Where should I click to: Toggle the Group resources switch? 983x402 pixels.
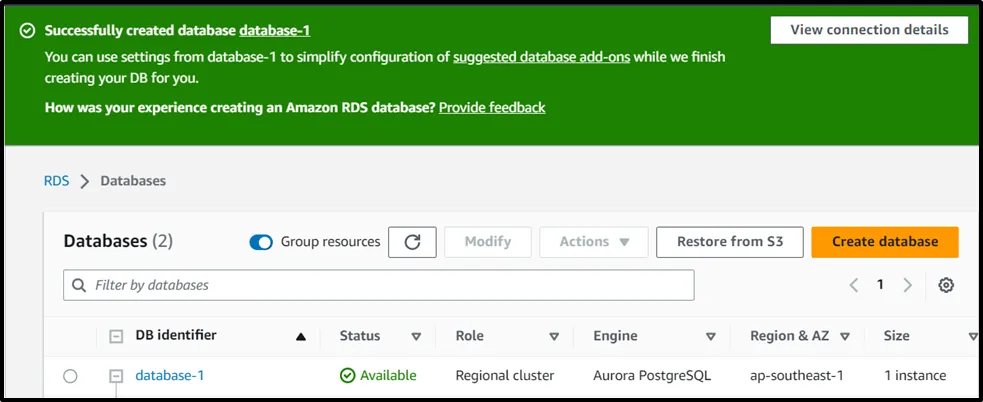tap(261, 242)
